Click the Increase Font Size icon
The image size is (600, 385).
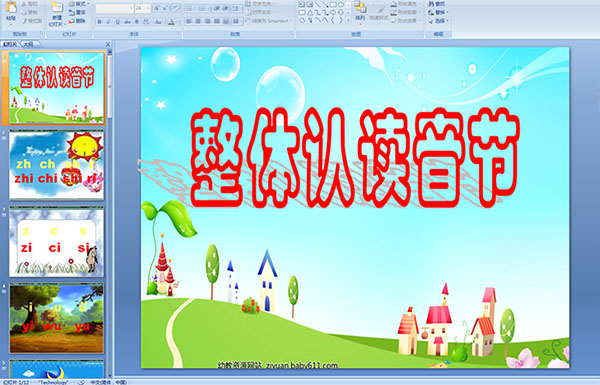tap(157, 8)
